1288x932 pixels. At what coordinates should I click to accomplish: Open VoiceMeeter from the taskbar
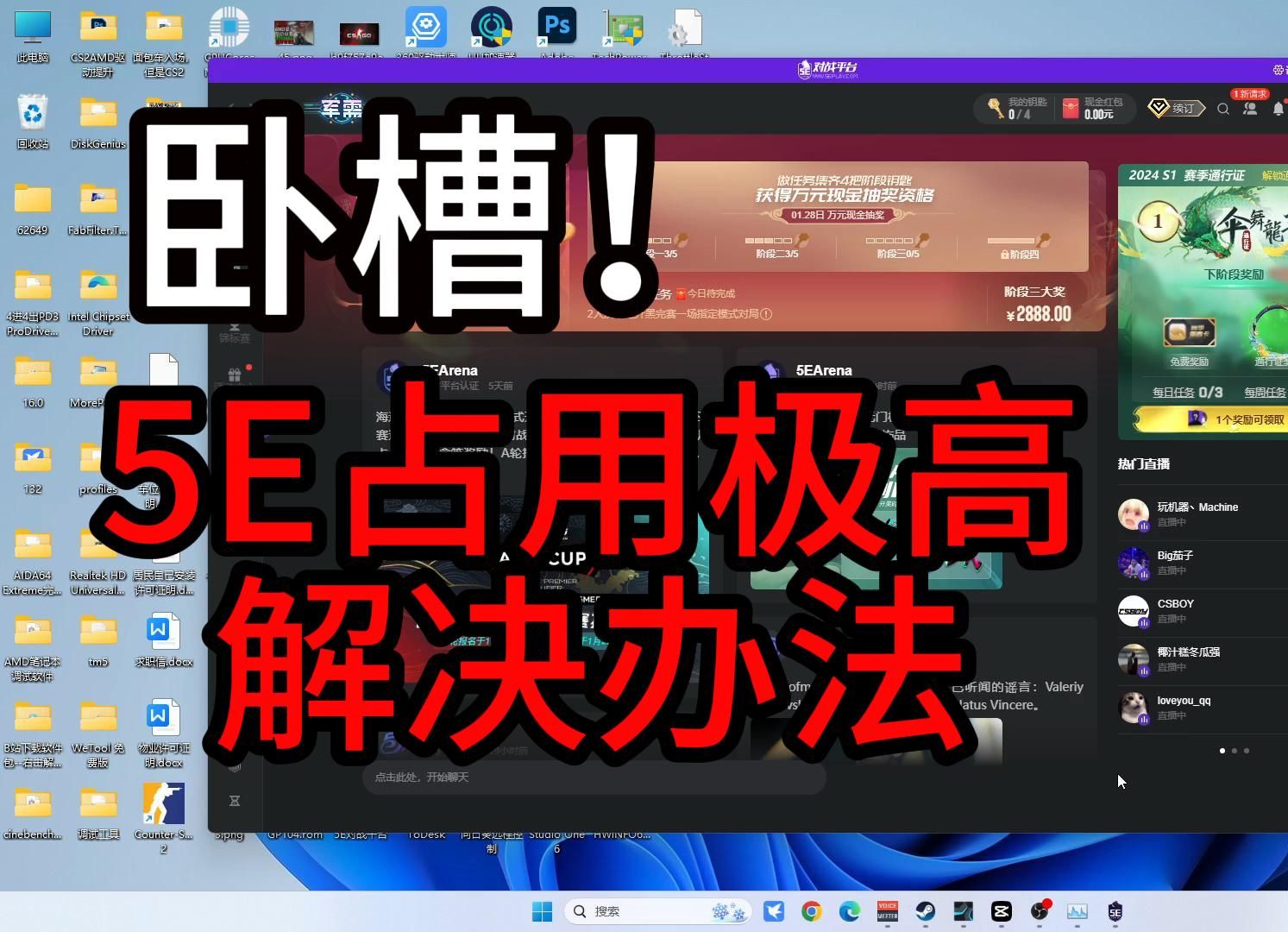coord(887,911)
